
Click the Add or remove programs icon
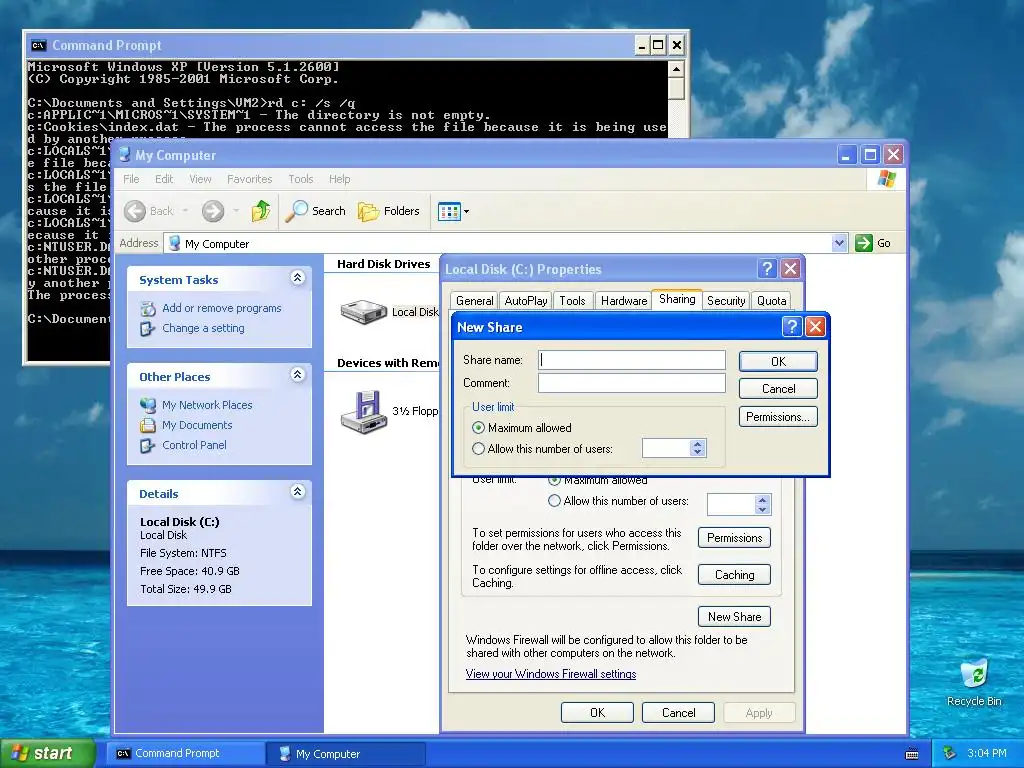point(148,308)
